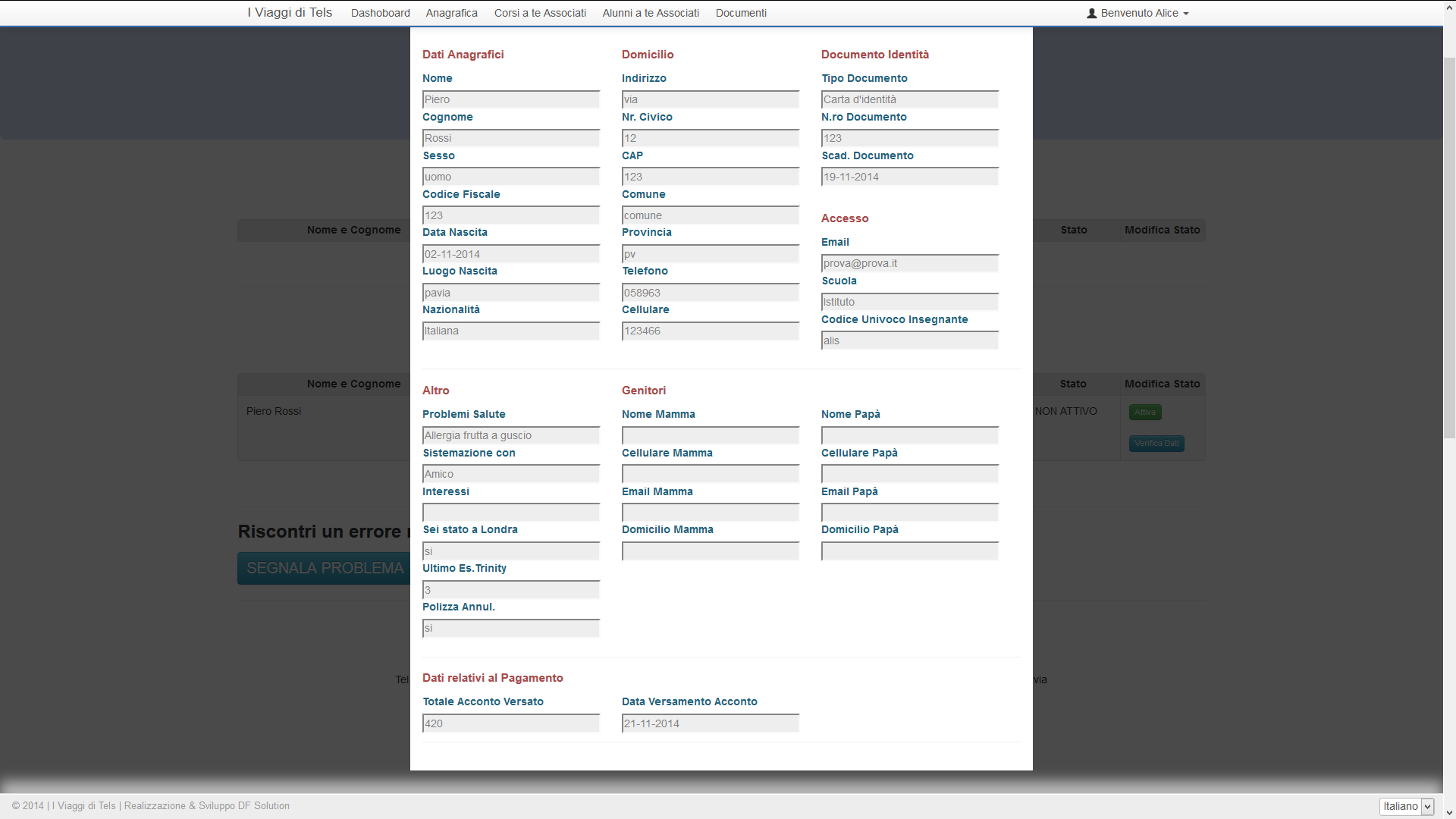
Task: Click the Data Nascita field 02-11-2014
Action: point(510,254)
